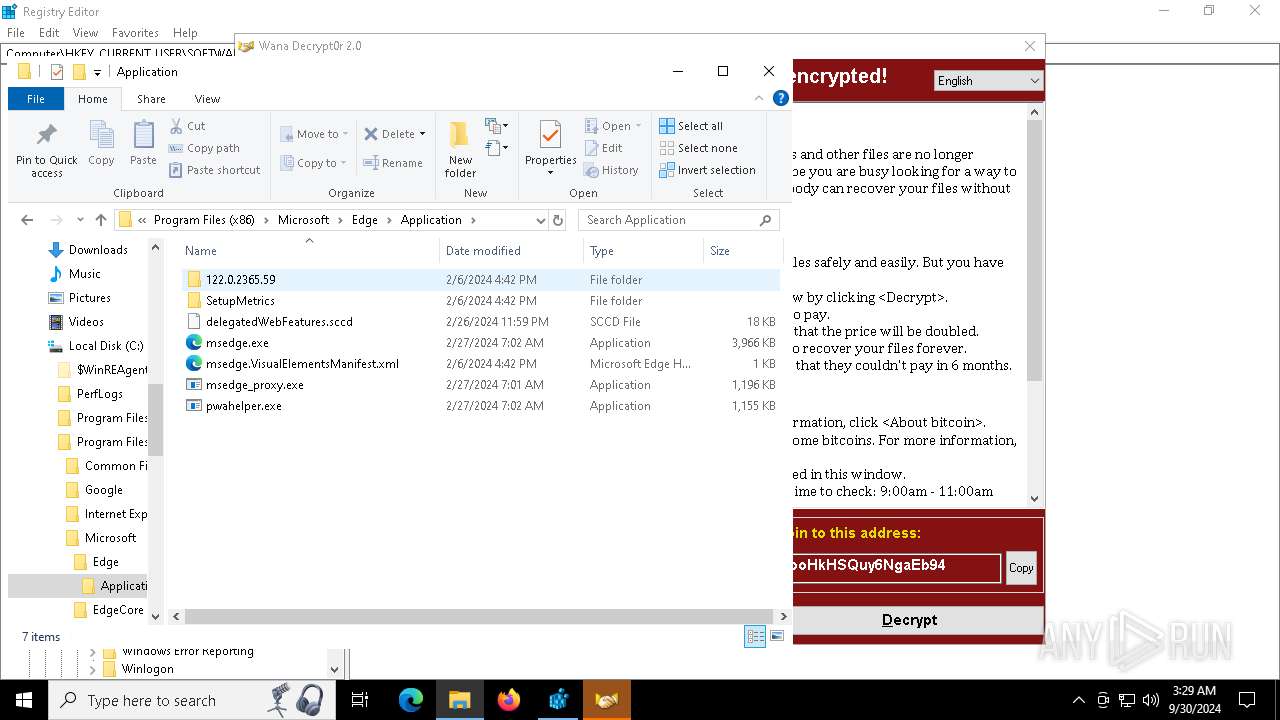Switch to Details view layout icon
Screen dimensions: 1280x720
(x=755, y=636)
